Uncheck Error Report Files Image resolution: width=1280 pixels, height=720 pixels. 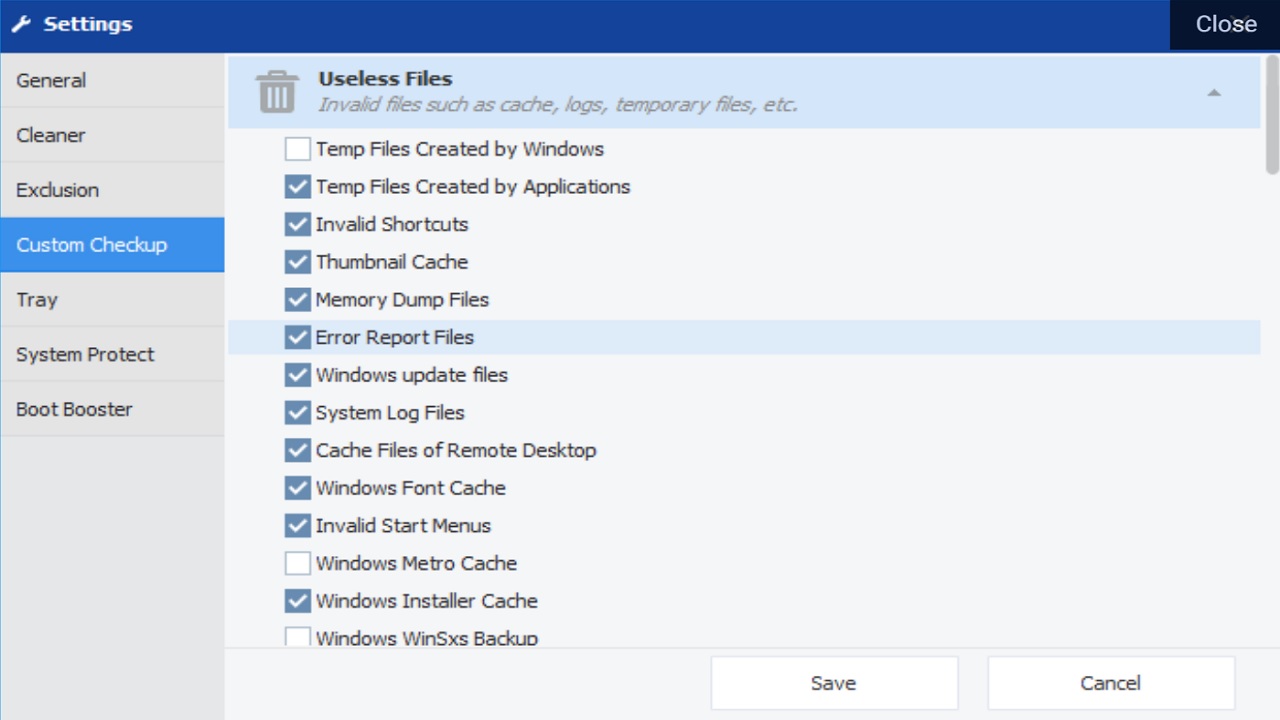[x=297, y=337]
